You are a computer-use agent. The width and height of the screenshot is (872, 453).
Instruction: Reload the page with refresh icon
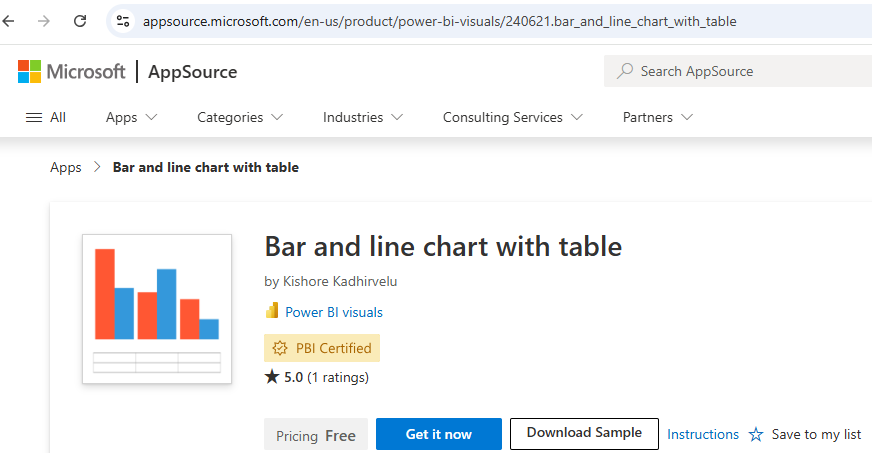coord(80,21)
